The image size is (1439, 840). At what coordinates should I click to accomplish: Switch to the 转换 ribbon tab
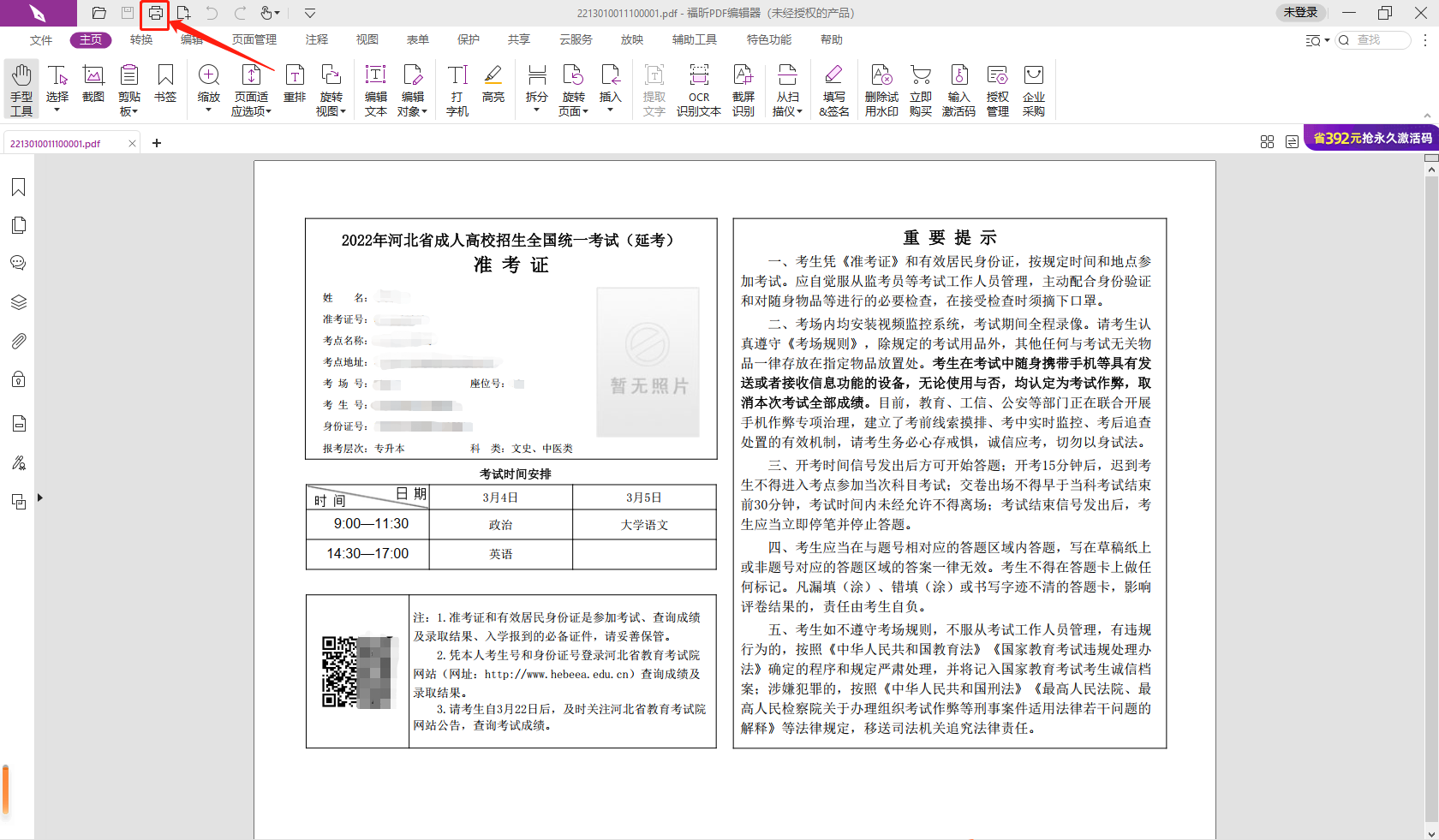[141, 39]
